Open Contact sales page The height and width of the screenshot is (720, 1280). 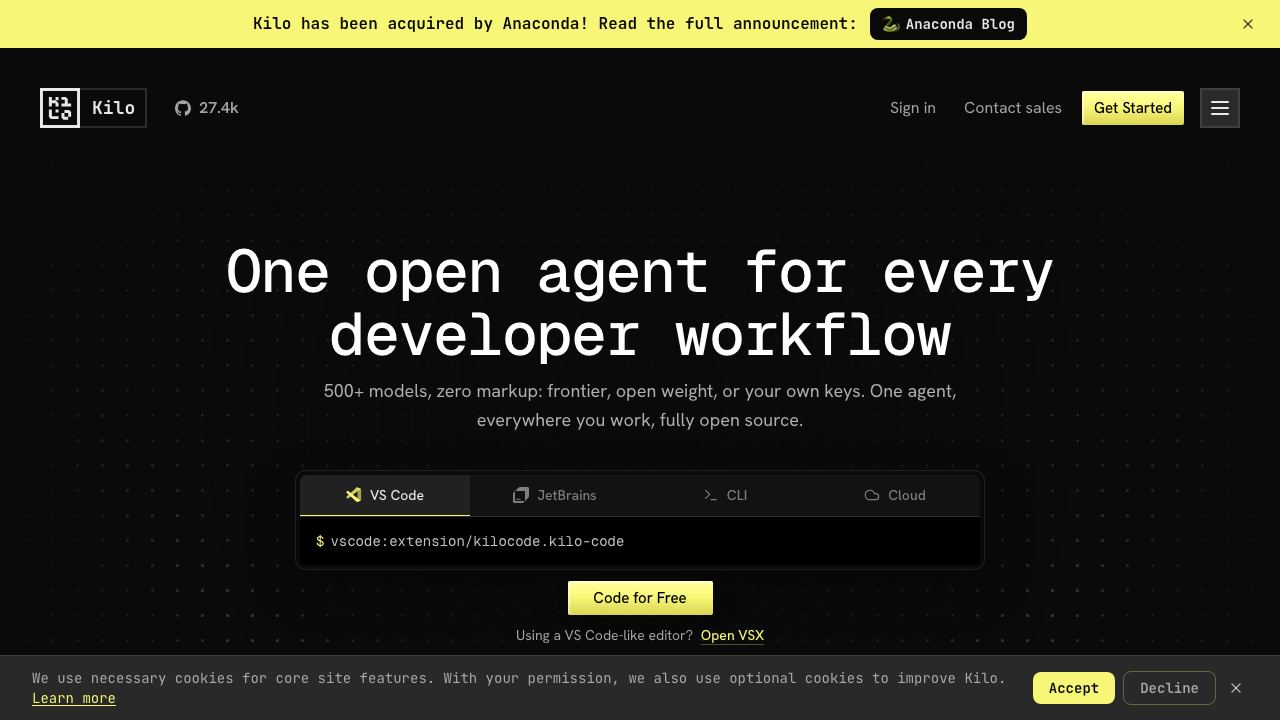click(1013, 108)
